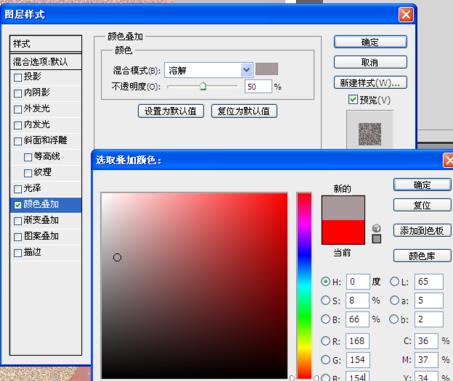The image size is (453, 381).
Task: Click the 不透明度 slider handle
Action: pyautogui.click(x=203, y=87)
